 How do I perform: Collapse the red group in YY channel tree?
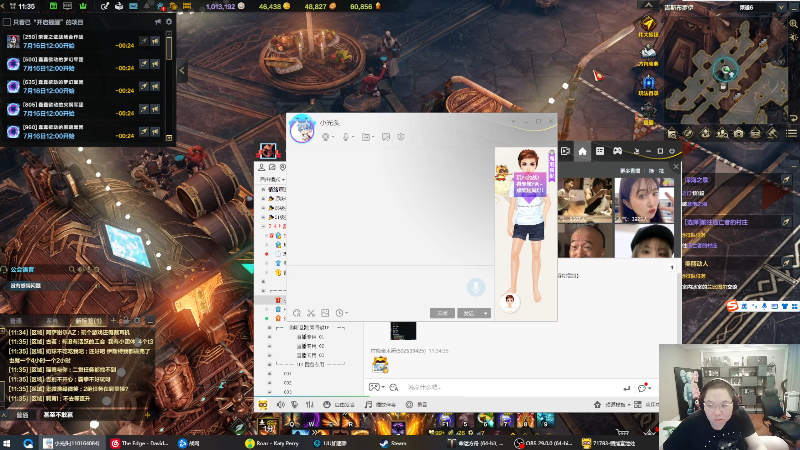(x=264, y=226)
